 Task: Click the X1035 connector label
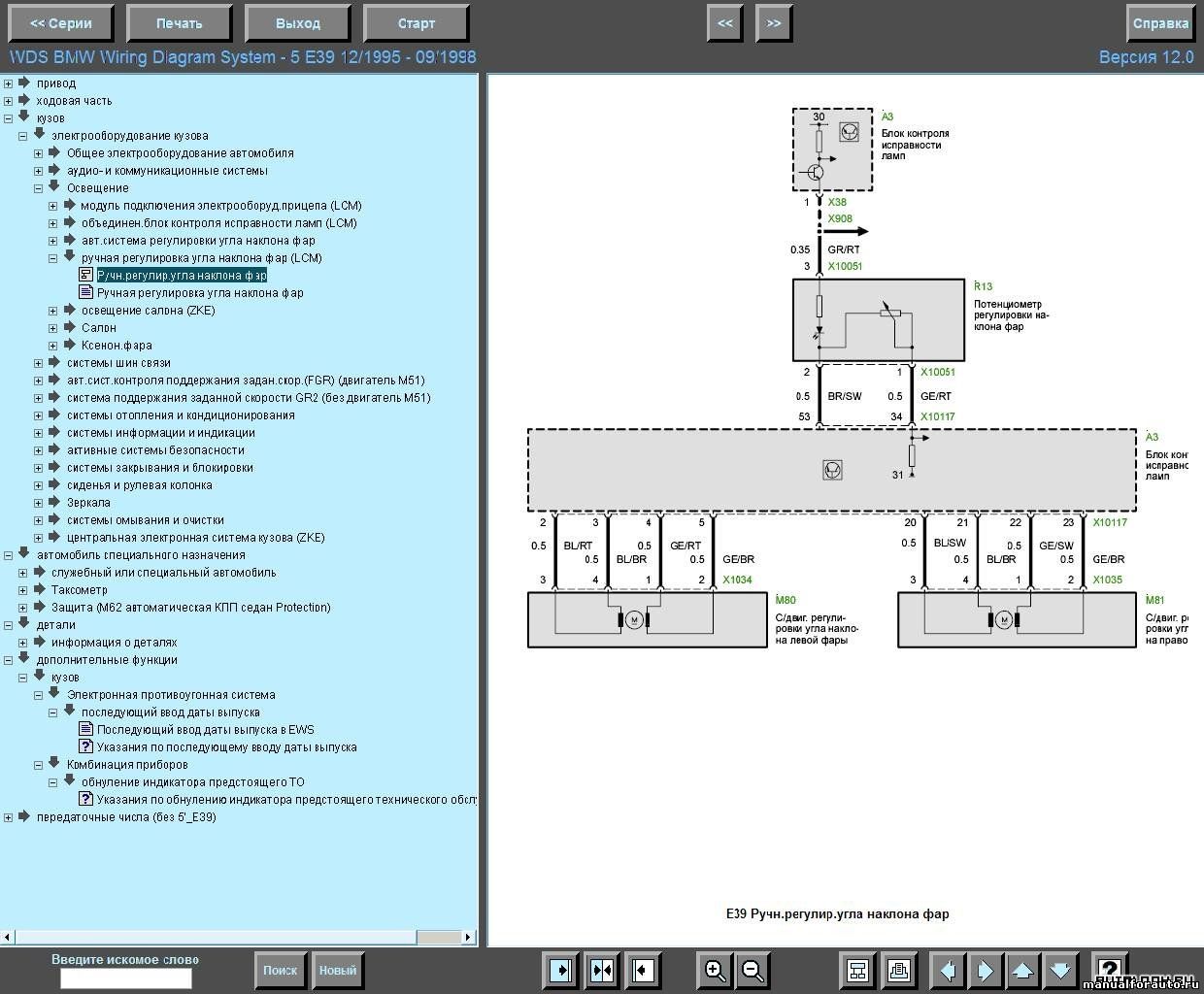[x=1107, y=580]
